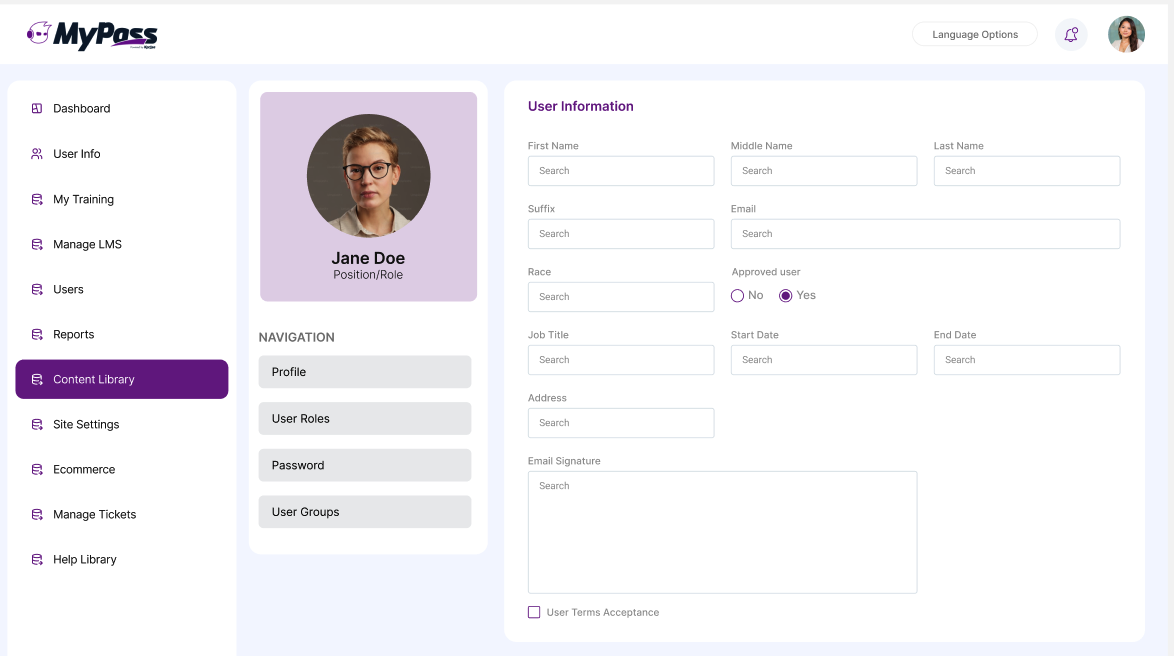Click the User Information heading

tap(581, 106)
